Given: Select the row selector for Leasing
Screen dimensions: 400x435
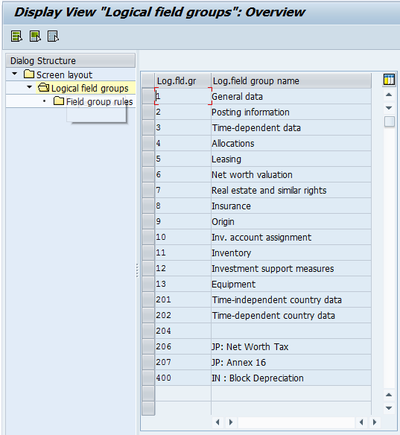Looking at the screenshot, I should [148, 159].
